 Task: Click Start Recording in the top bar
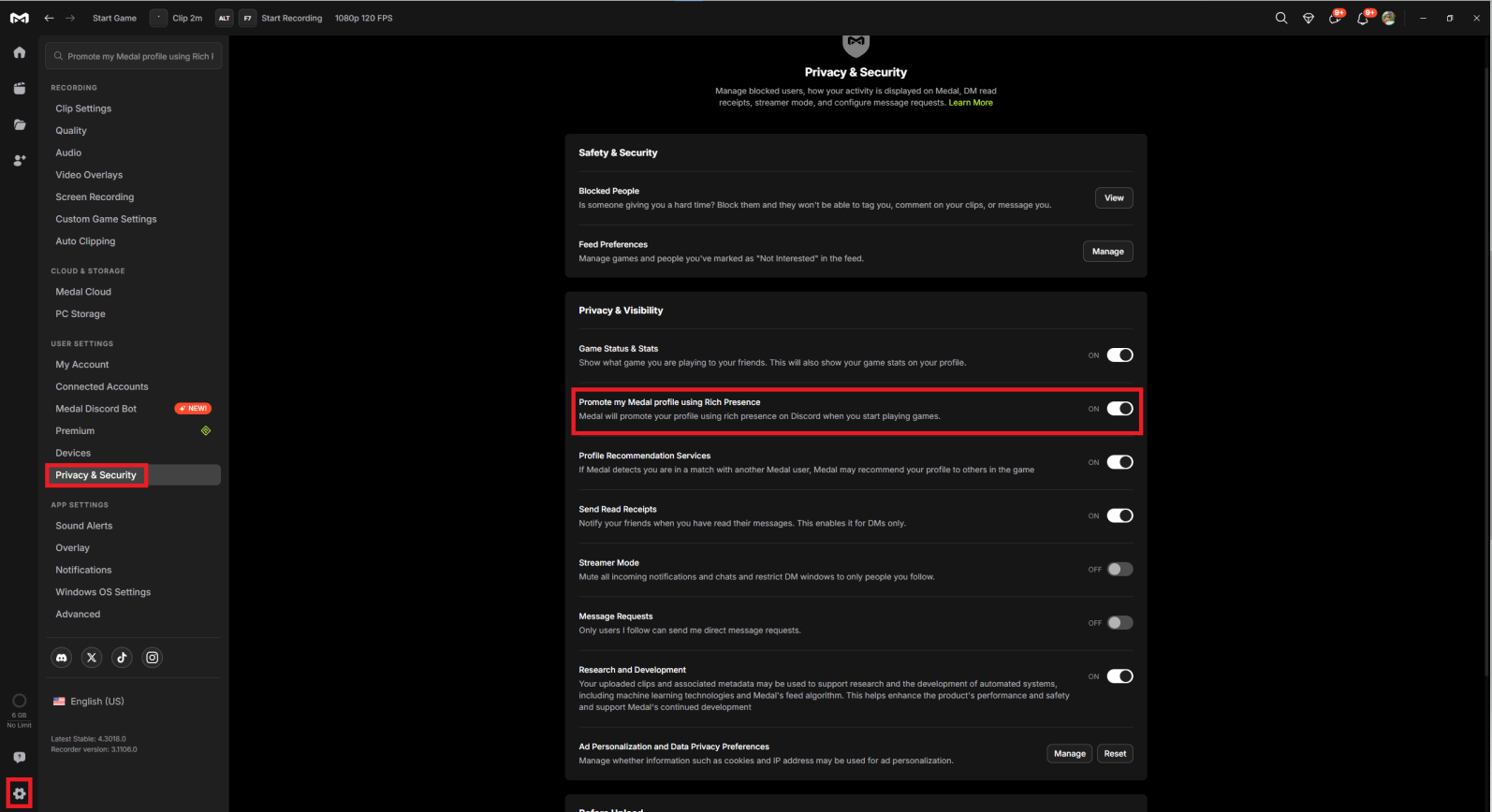tap(292, 18)
